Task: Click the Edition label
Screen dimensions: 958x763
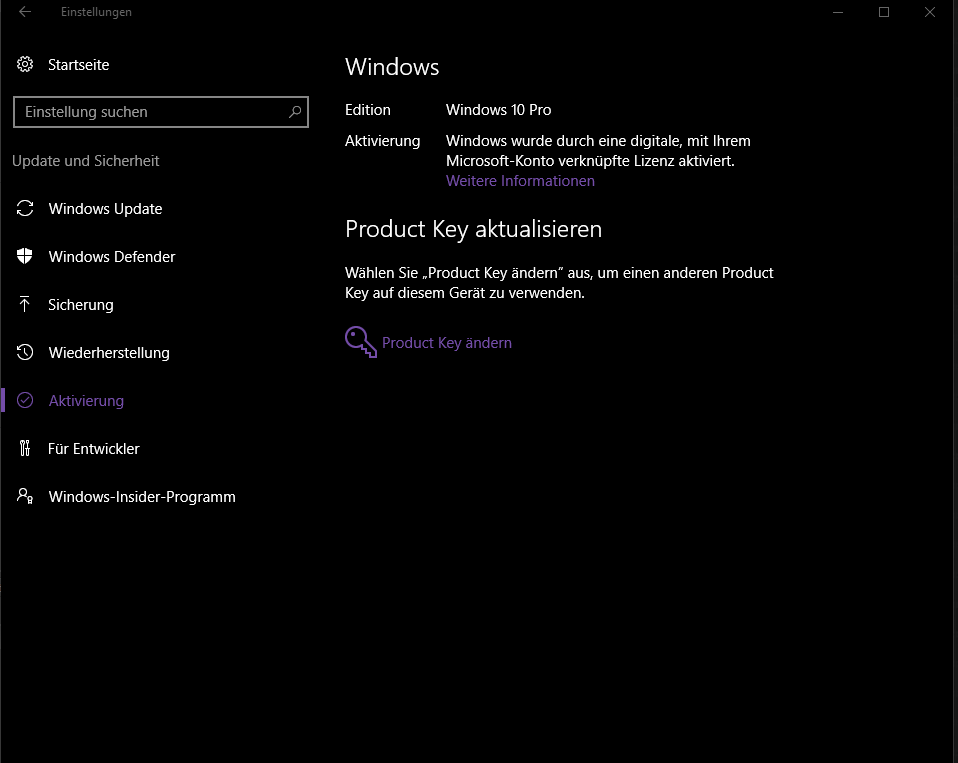Action: pos(368,110)
